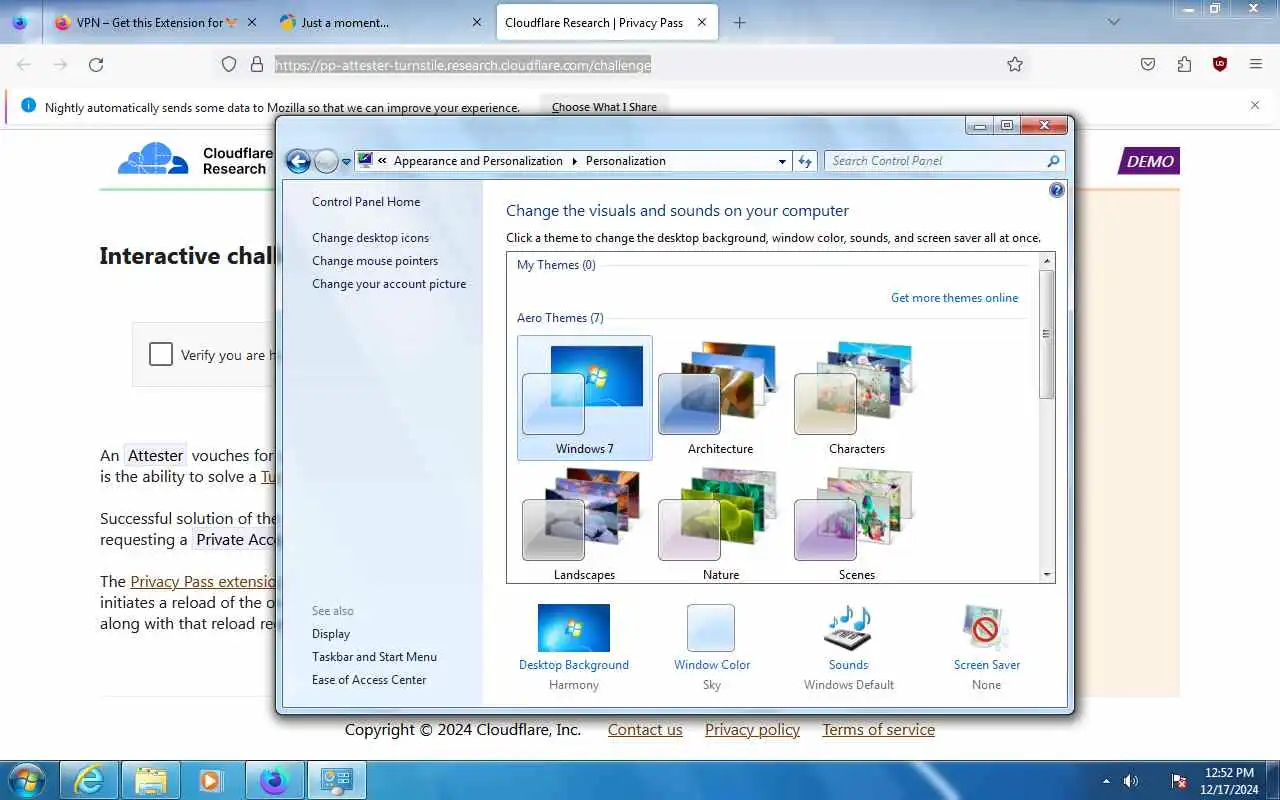This screenshot has height=800, width=1280.
Task: Open Control Panel recent pages dropdown
Action: (x=346, y=161)
